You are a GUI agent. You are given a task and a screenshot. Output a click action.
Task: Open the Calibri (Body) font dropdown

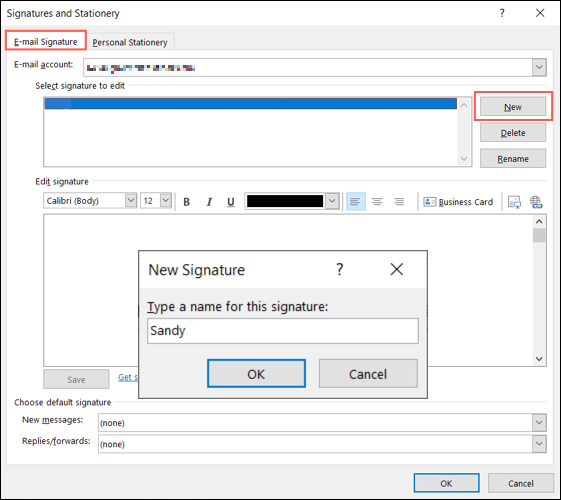(131, 200)
